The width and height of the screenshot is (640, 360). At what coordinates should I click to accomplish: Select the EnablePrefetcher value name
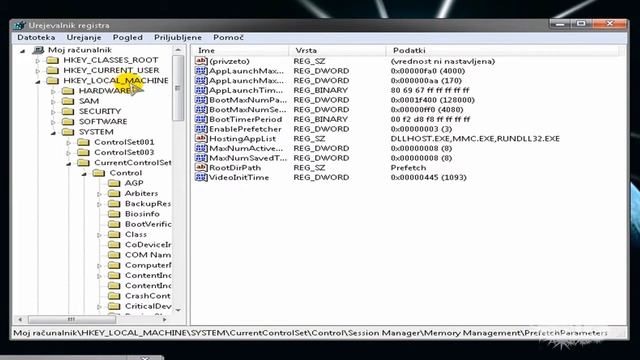click(245, 129)
